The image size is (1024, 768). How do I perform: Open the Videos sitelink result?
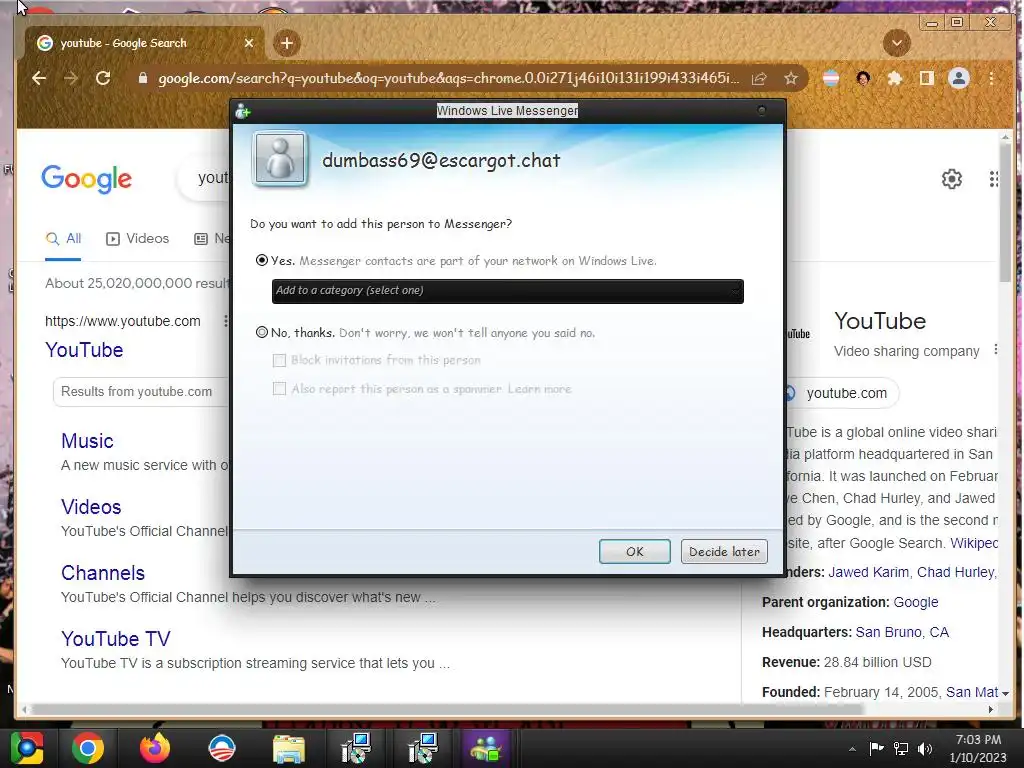(91, 507)
